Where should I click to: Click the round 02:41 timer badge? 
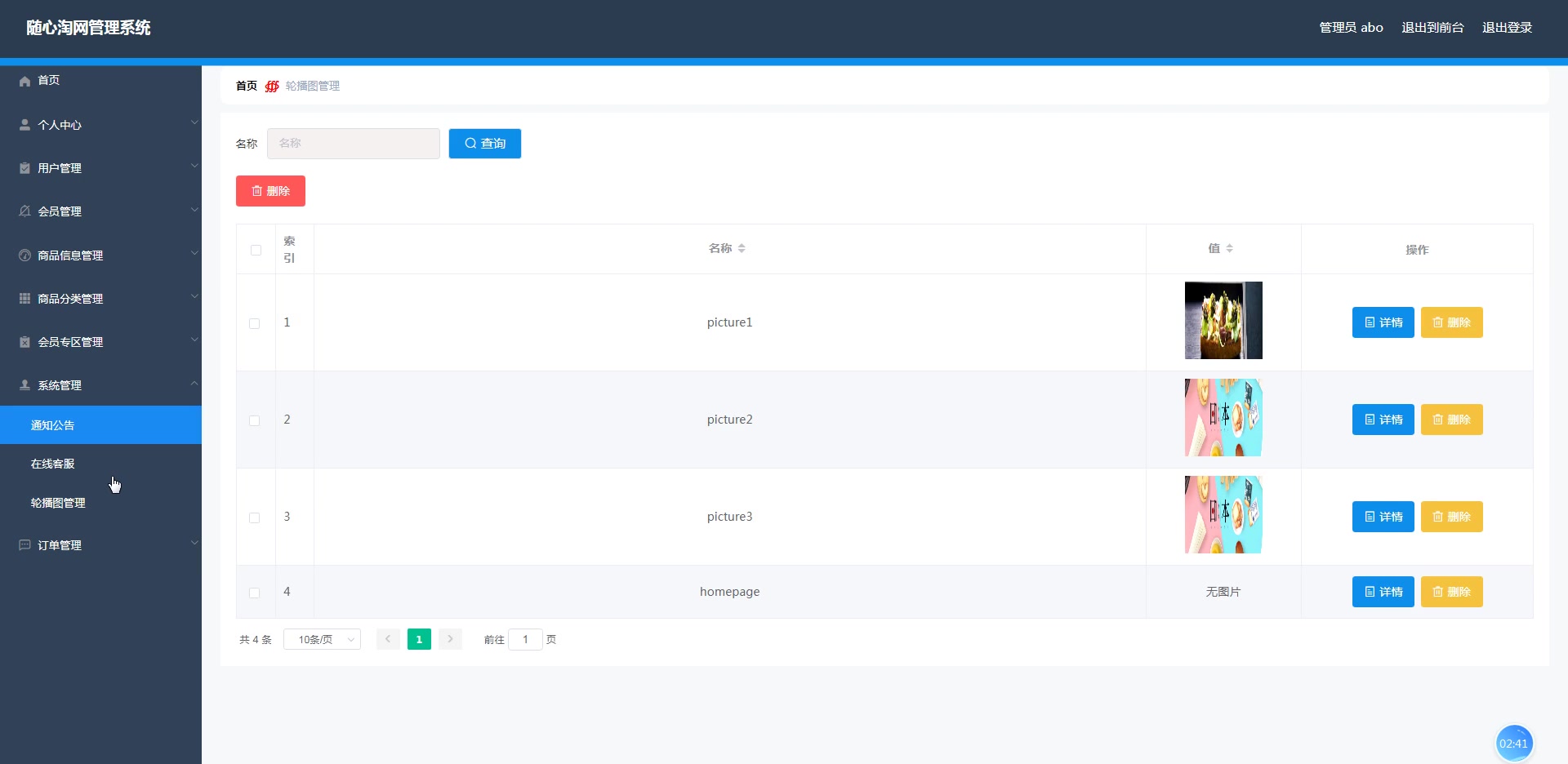point(1513,743)
